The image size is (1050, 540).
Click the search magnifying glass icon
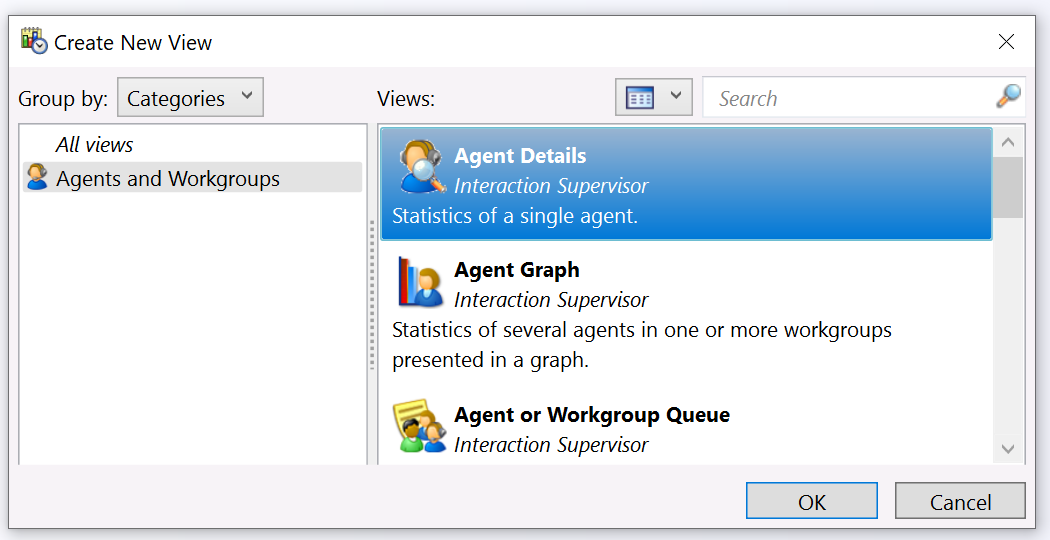point(1008,96)
